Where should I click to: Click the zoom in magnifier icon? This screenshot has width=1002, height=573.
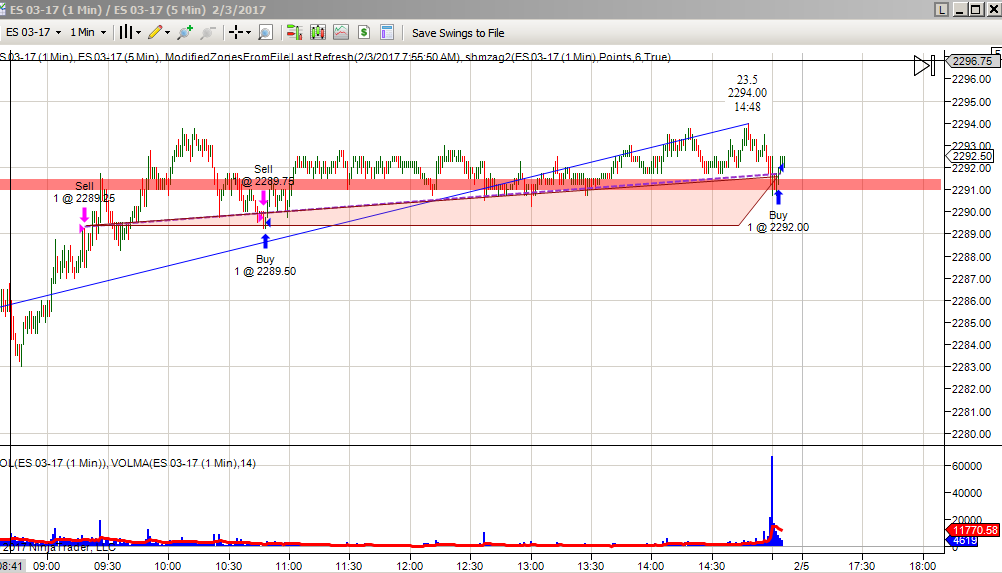tap(185, 32)
